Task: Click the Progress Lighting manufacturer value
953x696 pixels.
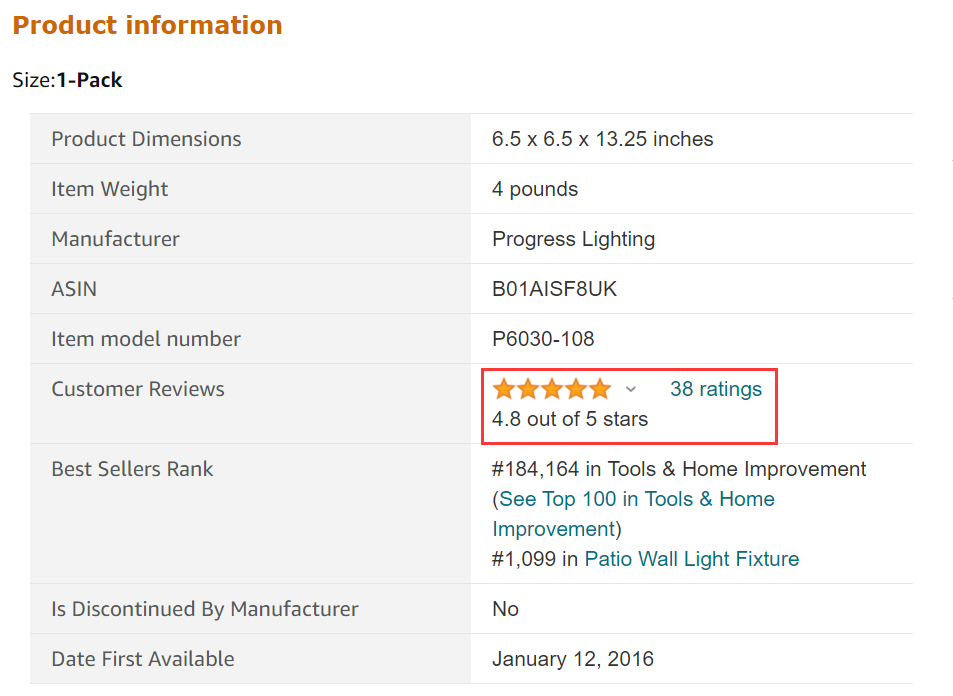Action: (x=573, y=239)
